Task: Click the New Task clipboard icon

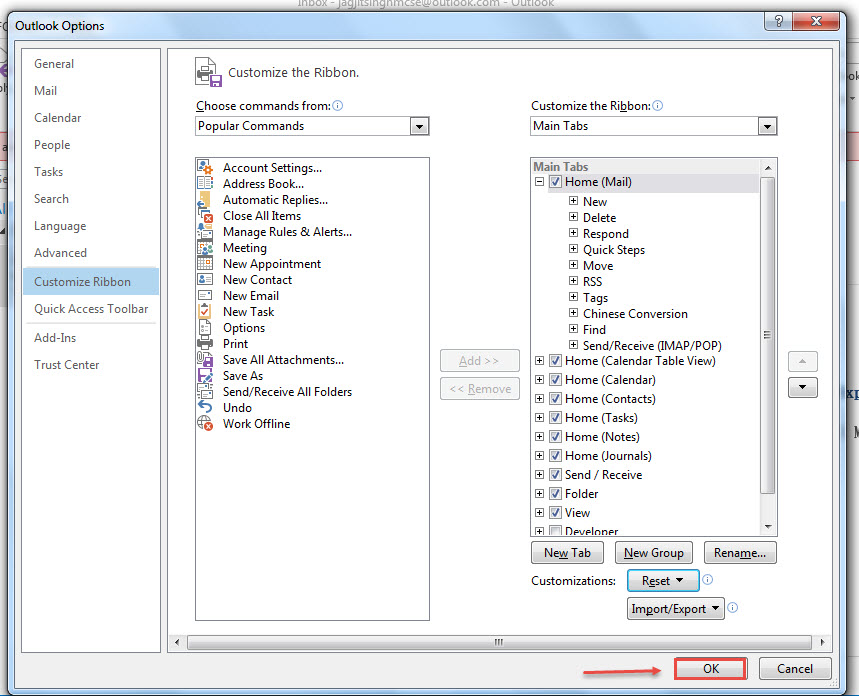Action: (x=205, y=311)
